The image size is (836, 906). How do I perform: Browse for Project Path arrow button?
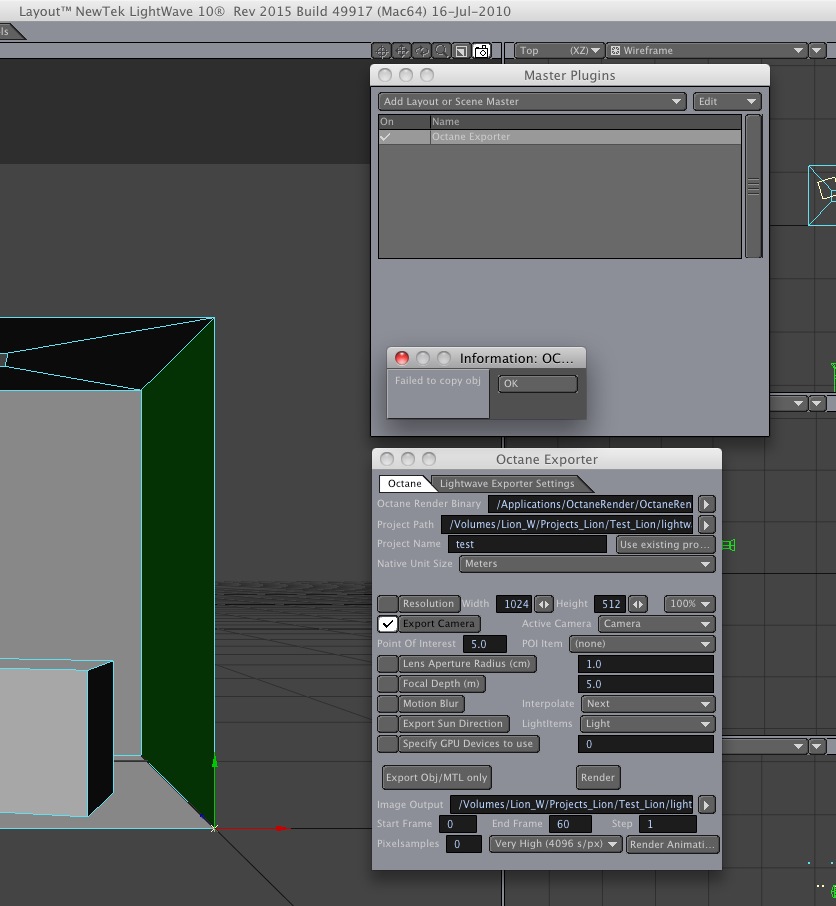(706, 524)
